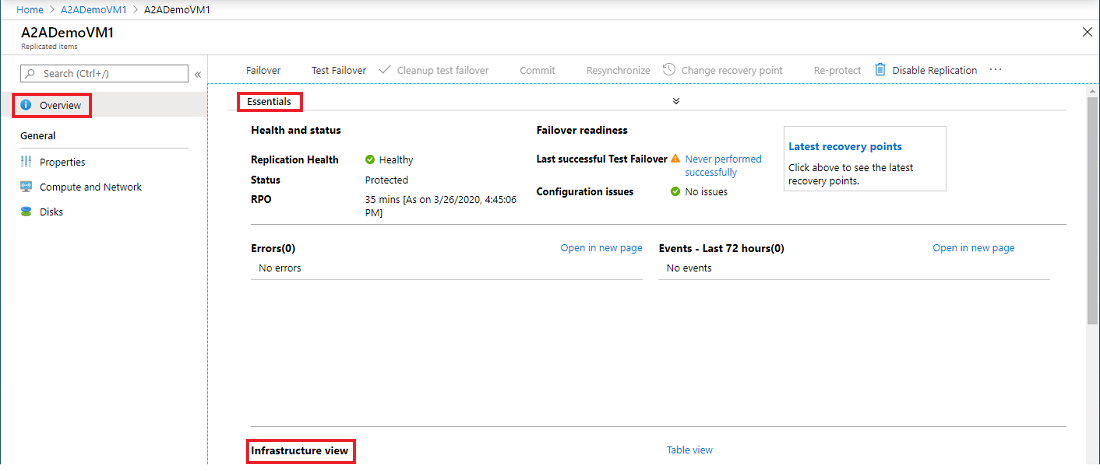Click the Cleanup test failover checkmark icon
This screenshot has width=1100, height=471.
[384, 70]
